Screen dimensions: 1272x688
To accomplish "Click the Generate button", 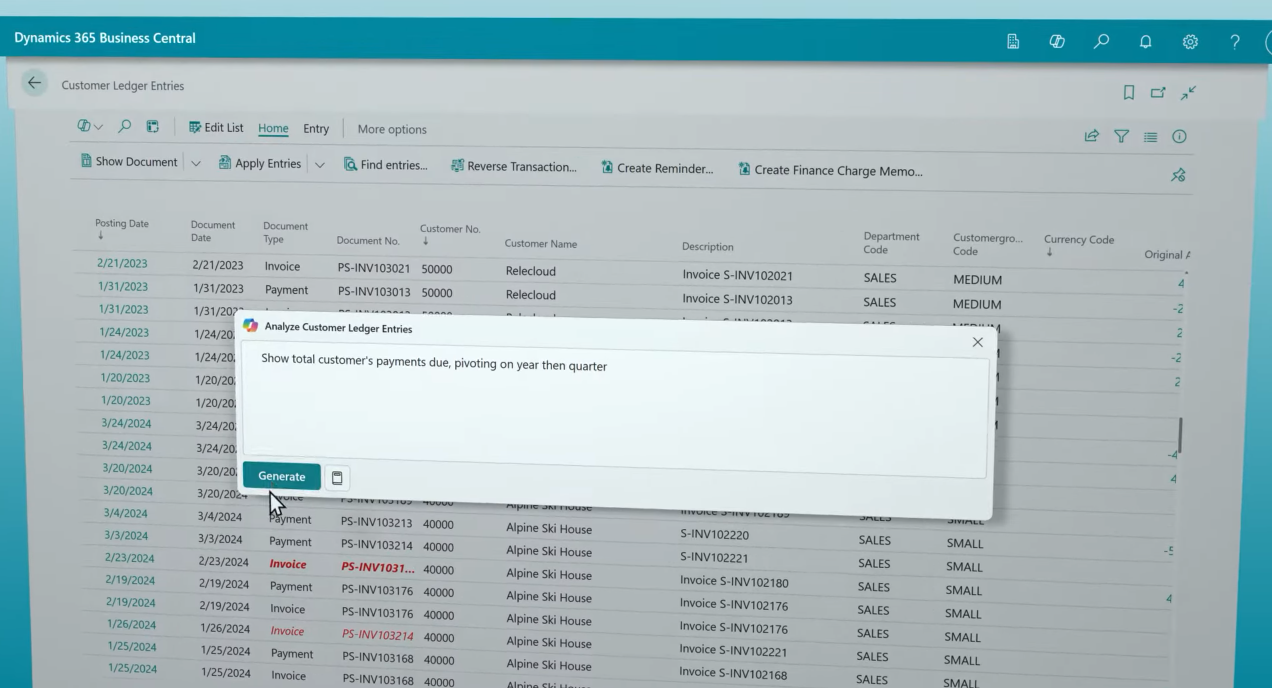I will [282, 476].
